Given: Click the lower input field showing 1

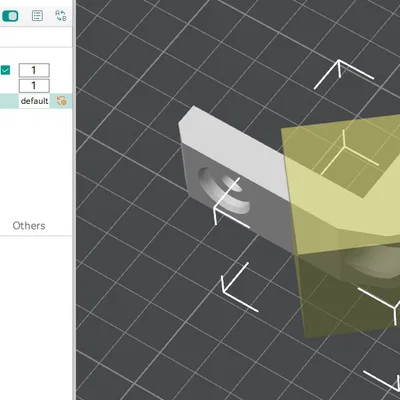Looking at the screenshot, I should [34, 86].
